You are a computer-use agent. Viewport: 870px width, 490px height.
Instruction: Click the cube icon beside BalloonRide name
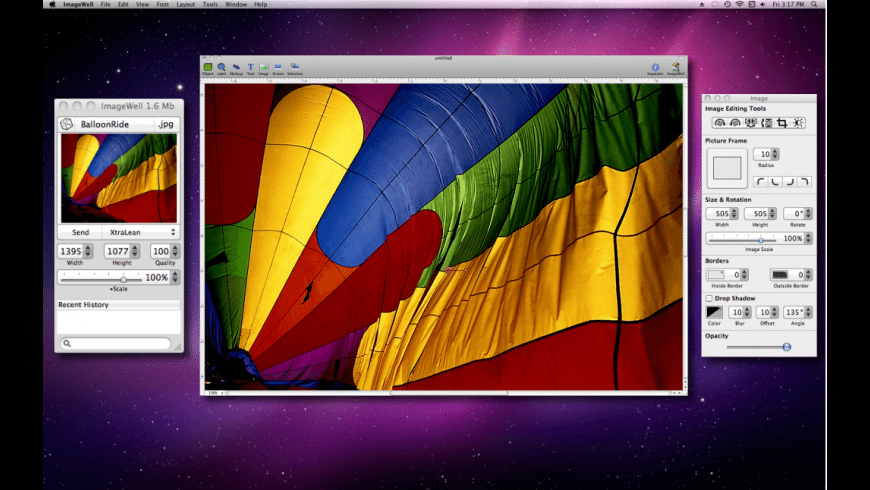coord(67,124)
